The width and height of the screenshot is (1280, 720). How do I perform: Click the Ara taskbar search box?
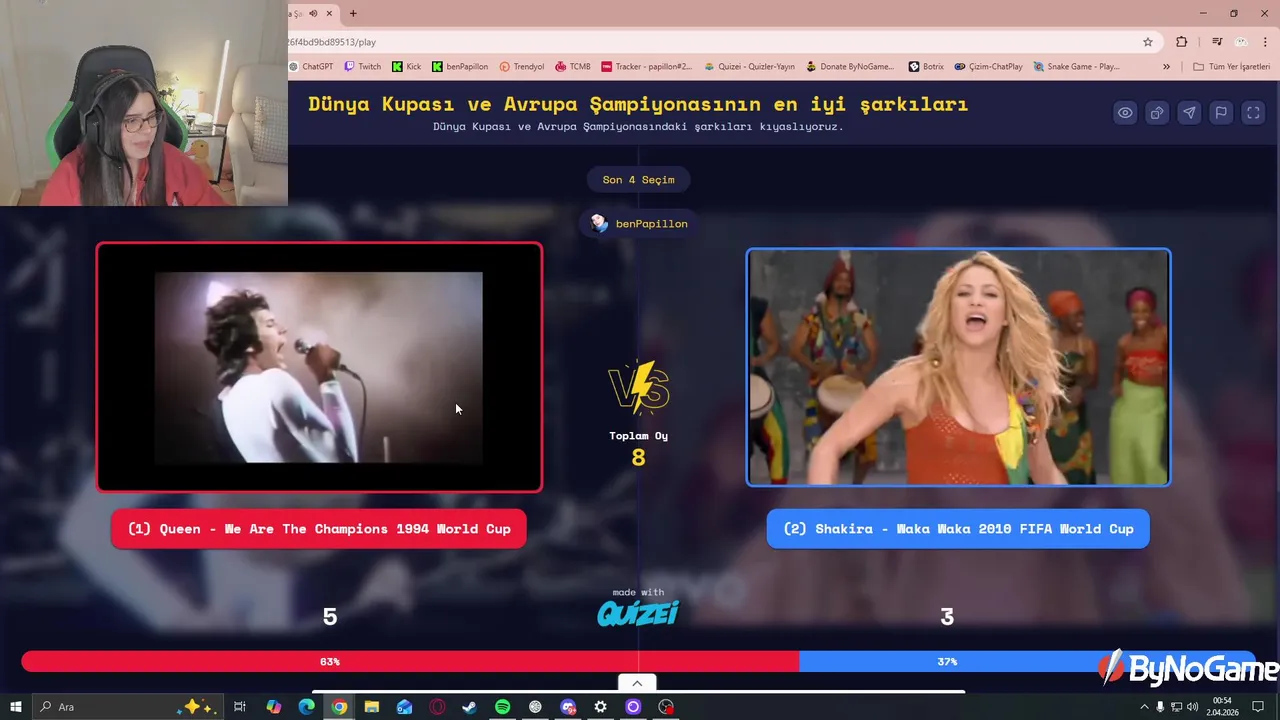click(x=127, y=707)
